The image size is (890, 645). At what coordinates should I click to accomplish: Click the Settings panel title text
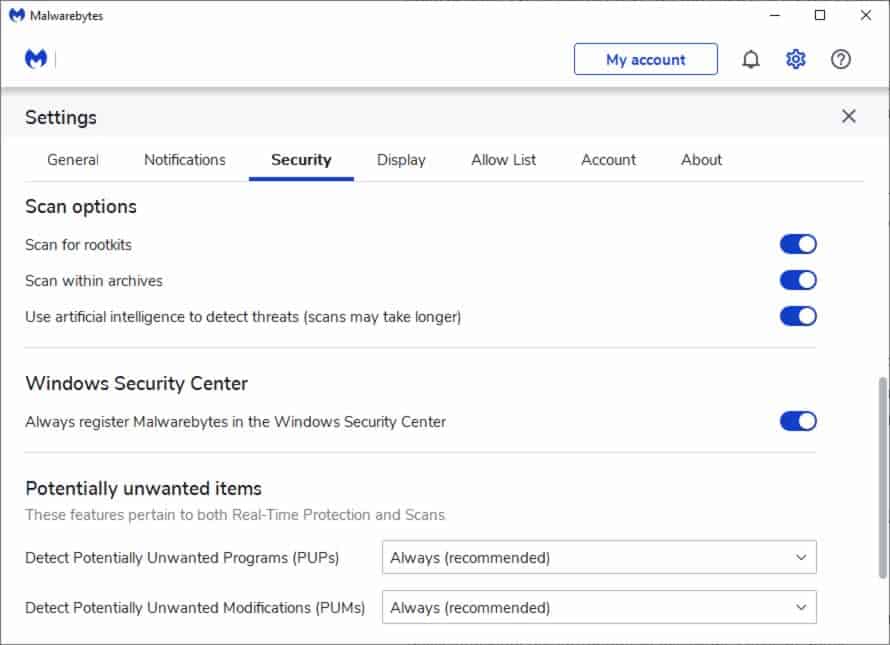pyautogui.click(x=61, y=118)
